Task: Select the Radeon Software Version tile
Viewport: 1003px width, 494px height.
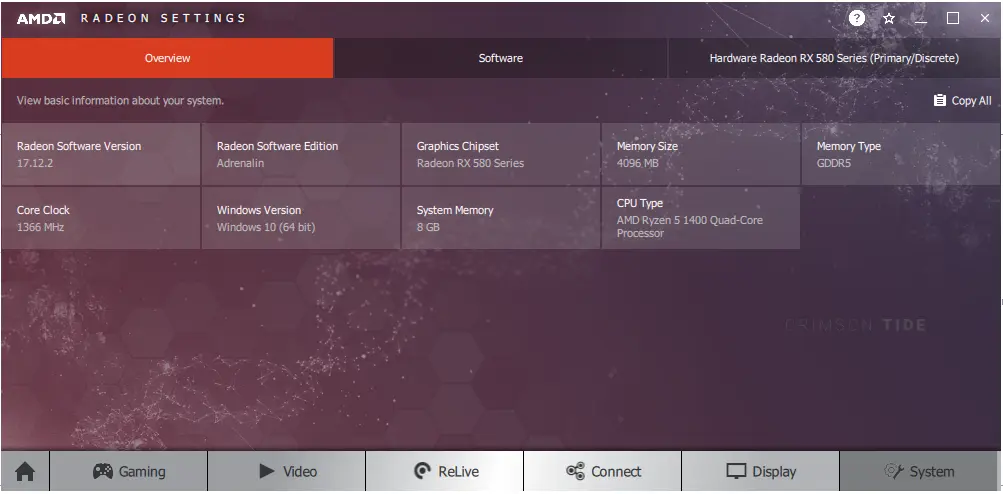Action: pyautogui.click(x=101, y=154)
